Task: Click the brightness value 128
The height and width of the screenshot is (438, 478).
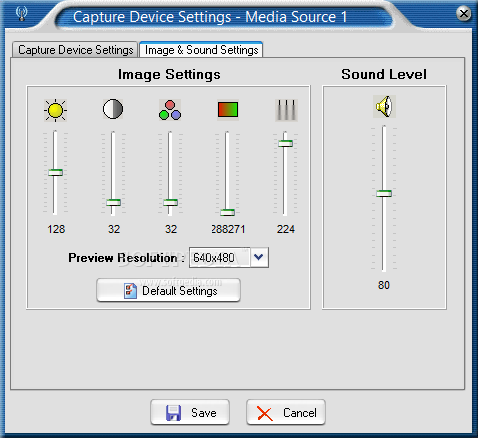Action: [56, 229]
